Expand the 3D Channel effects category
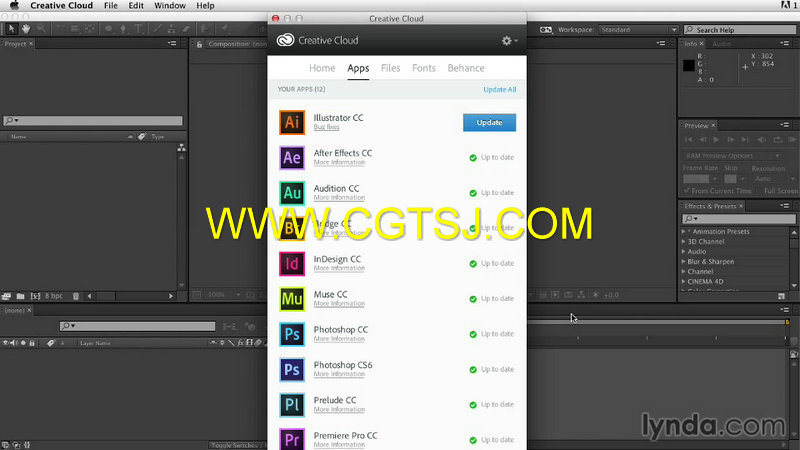This screenshot has height=450, width=800. click(684, 242)
